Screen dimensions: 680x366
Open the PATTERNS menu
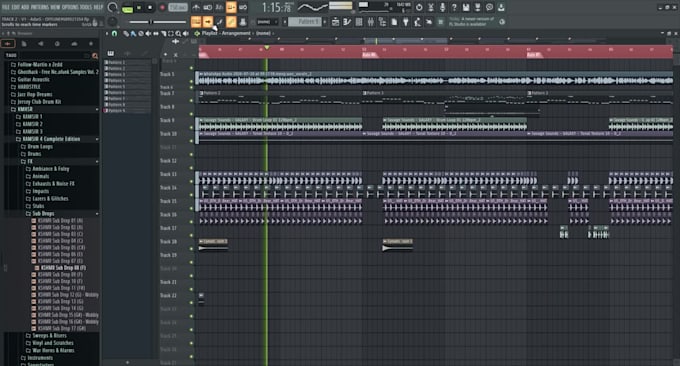tap(40, 7)
